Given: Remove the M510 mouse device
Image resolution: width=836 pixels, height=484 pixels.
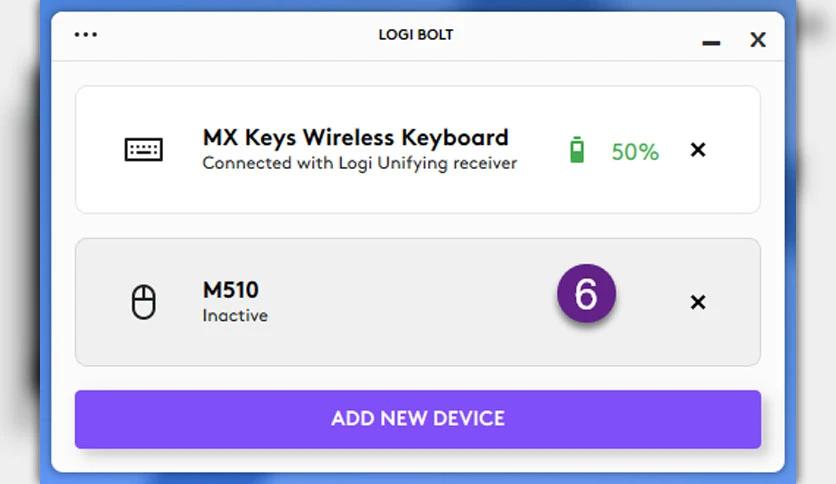Looking at the screenshot, I should coord(698,302).
